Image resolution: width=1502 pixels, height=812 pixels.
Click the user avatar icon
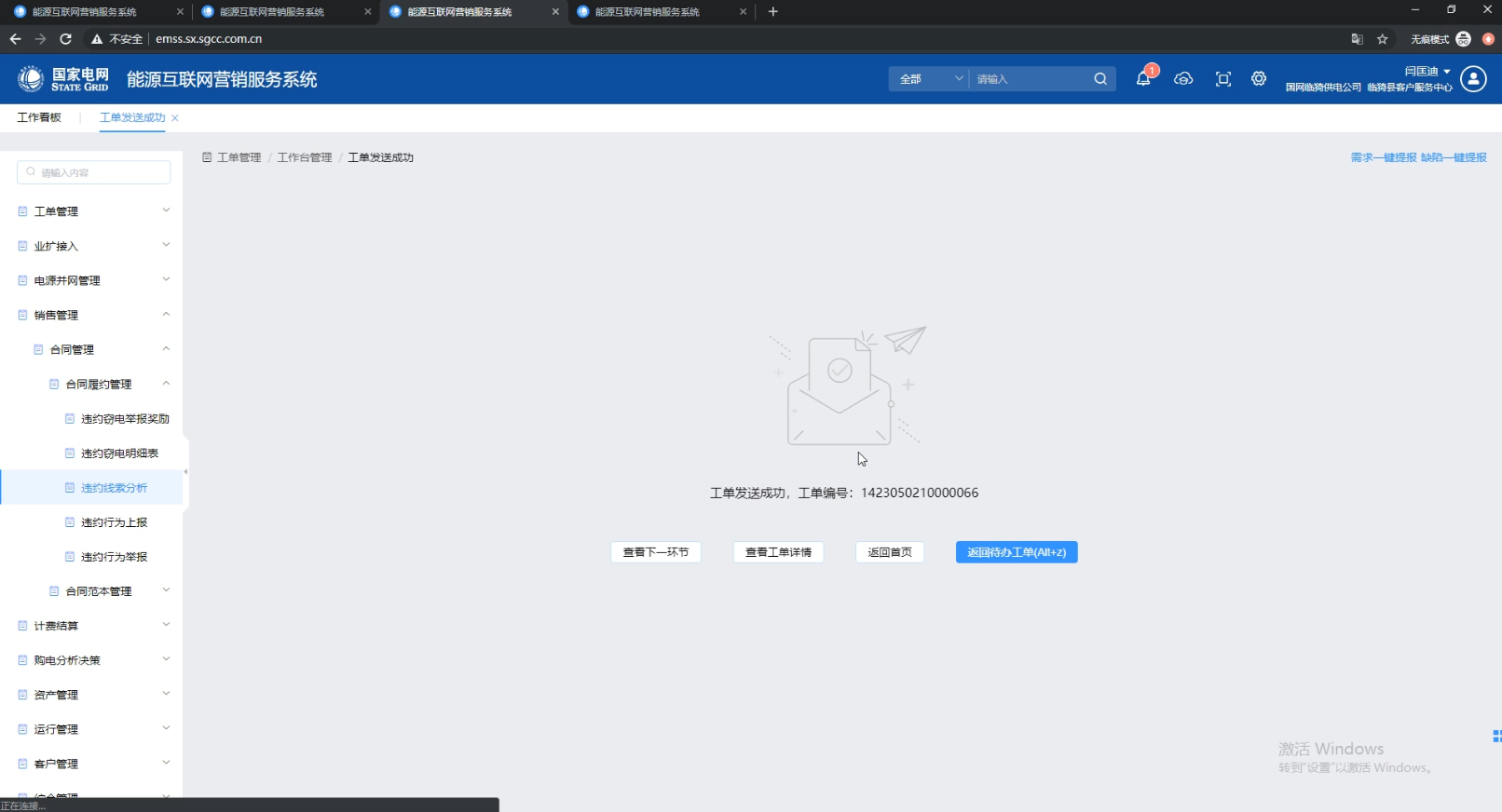(x=1473, y=79)
